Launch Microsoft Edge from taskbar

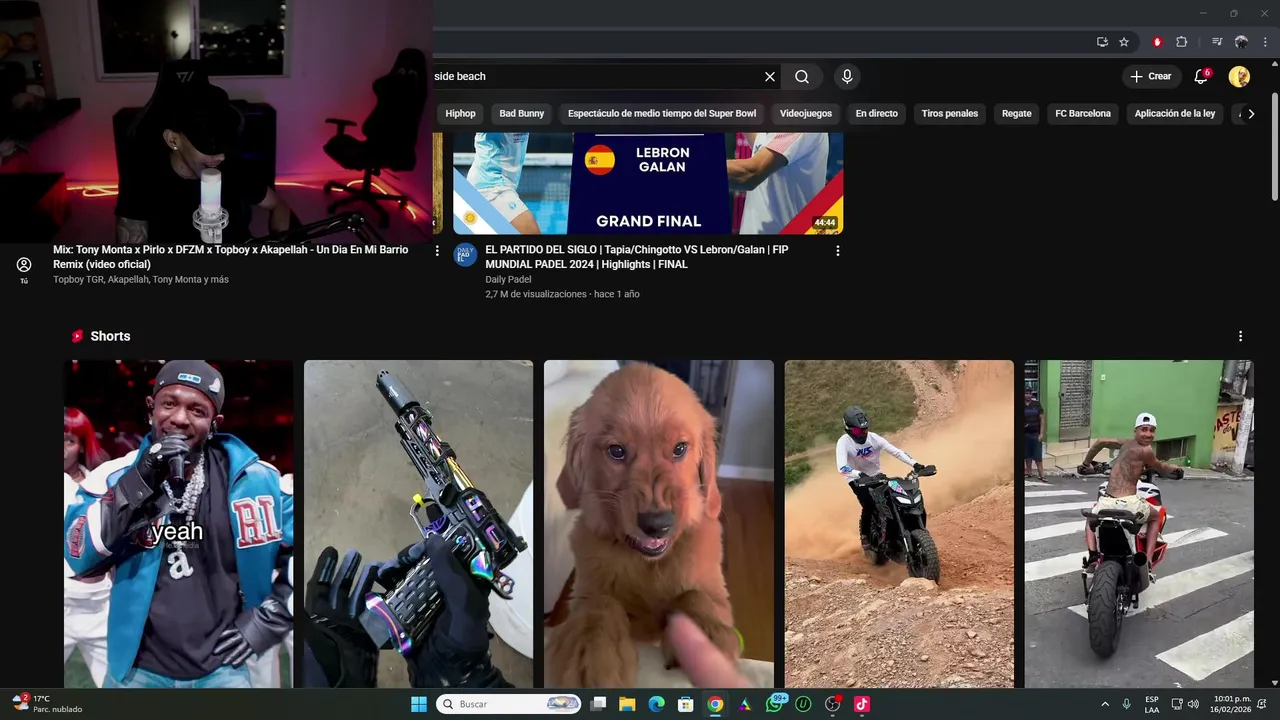pyautogui.click(x=656, y=704)
